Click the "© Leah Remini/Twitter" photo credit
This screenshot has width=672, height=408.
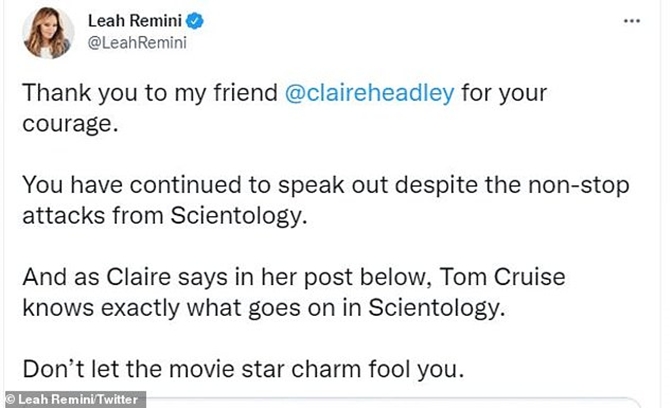73,399
